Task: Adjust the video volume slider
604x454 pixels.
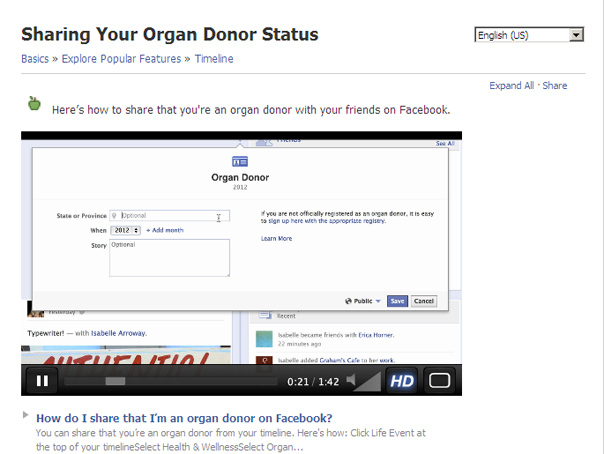Action: click(x=367, y=381)
